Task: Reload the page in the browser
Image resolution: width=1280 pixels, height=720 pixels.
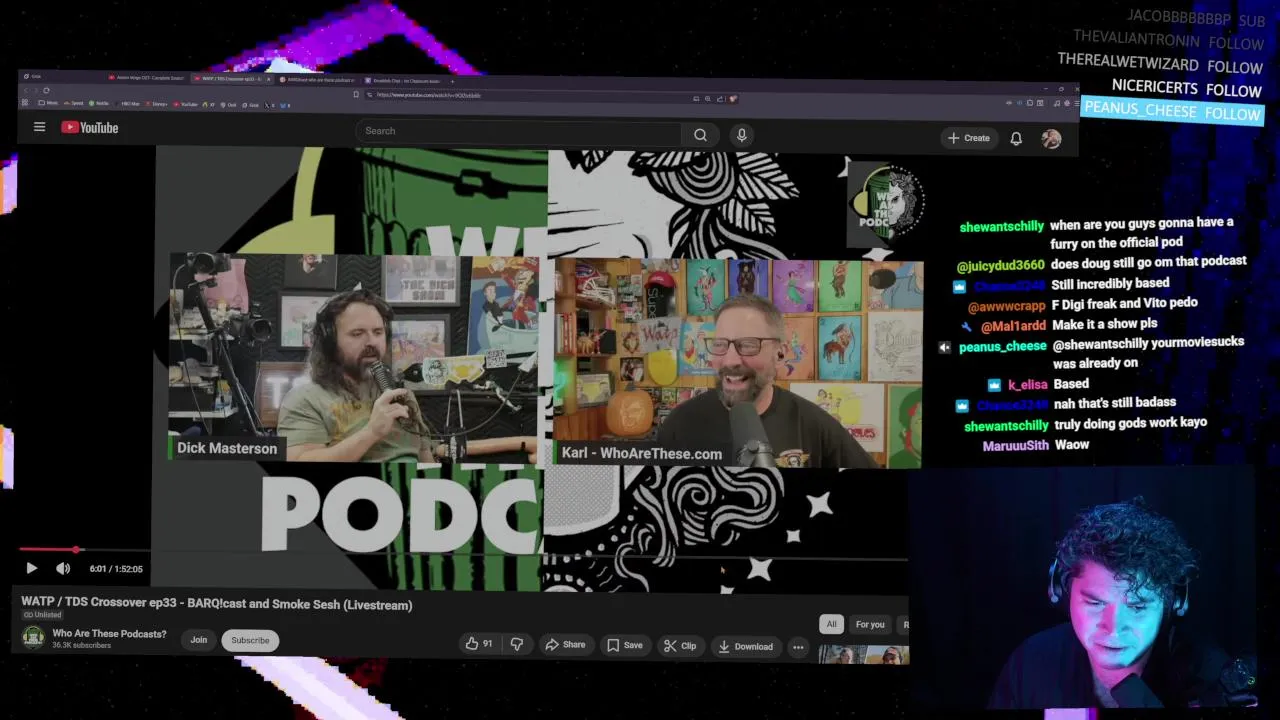Action: [46, 90]
